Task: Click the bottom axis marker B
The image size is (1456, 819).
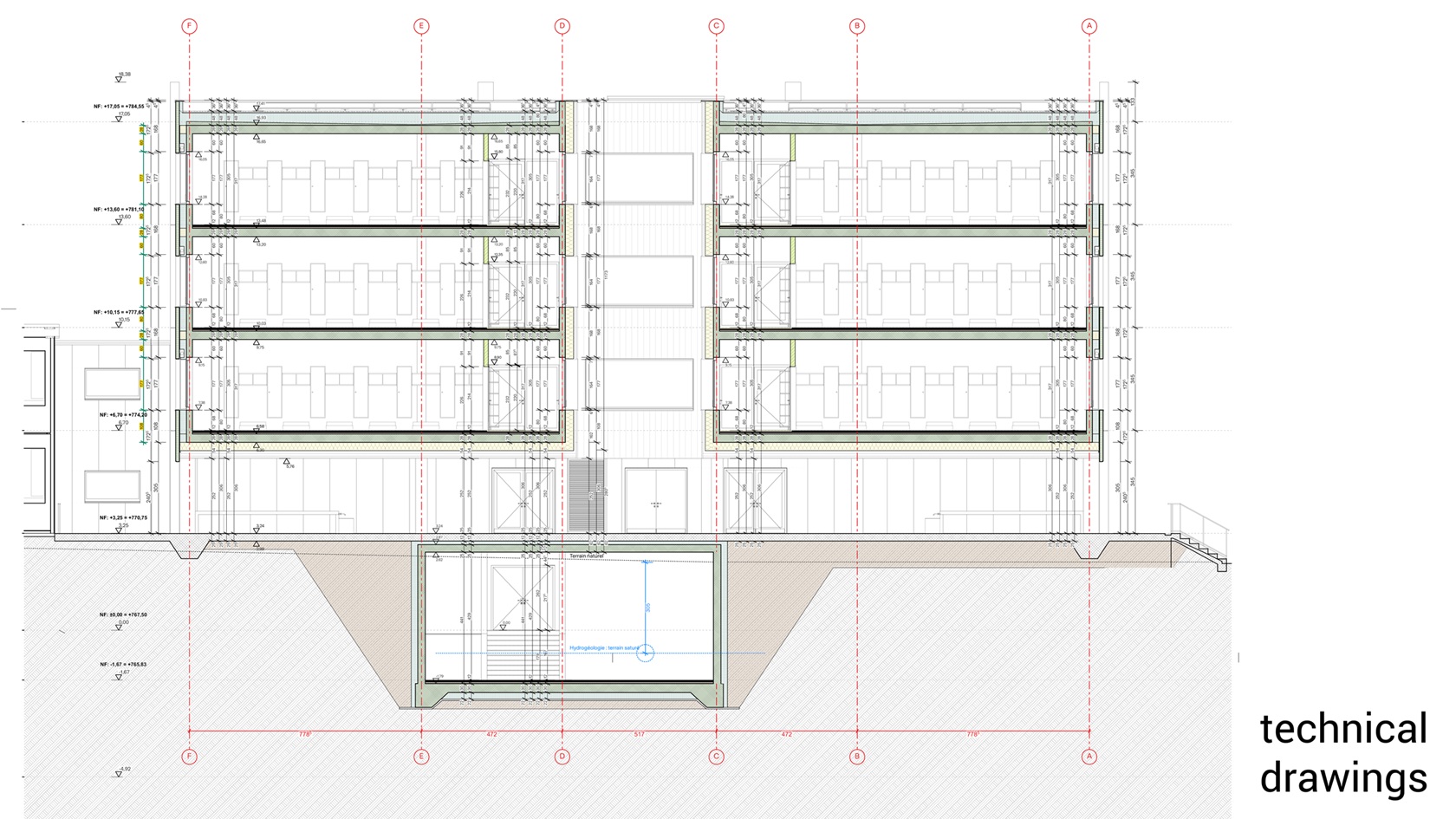Action: point(857,757)
